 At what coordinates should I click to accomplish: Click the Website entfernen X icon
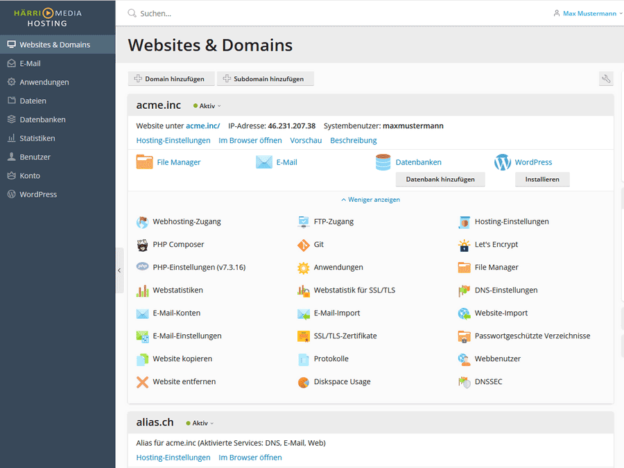[x=143, y=381]
